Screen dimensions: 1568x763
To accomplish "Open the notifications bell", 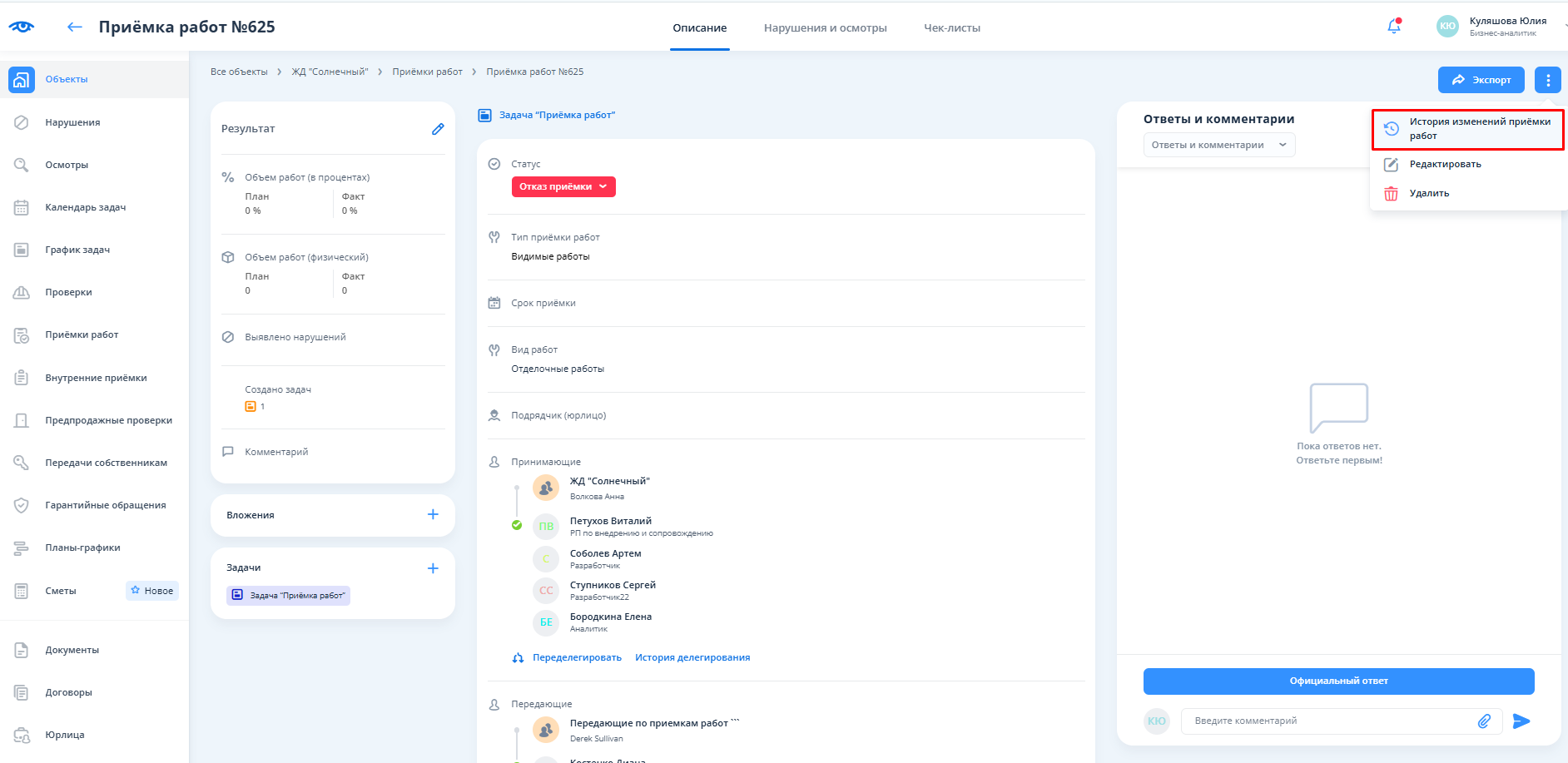I will (1394, 27).
